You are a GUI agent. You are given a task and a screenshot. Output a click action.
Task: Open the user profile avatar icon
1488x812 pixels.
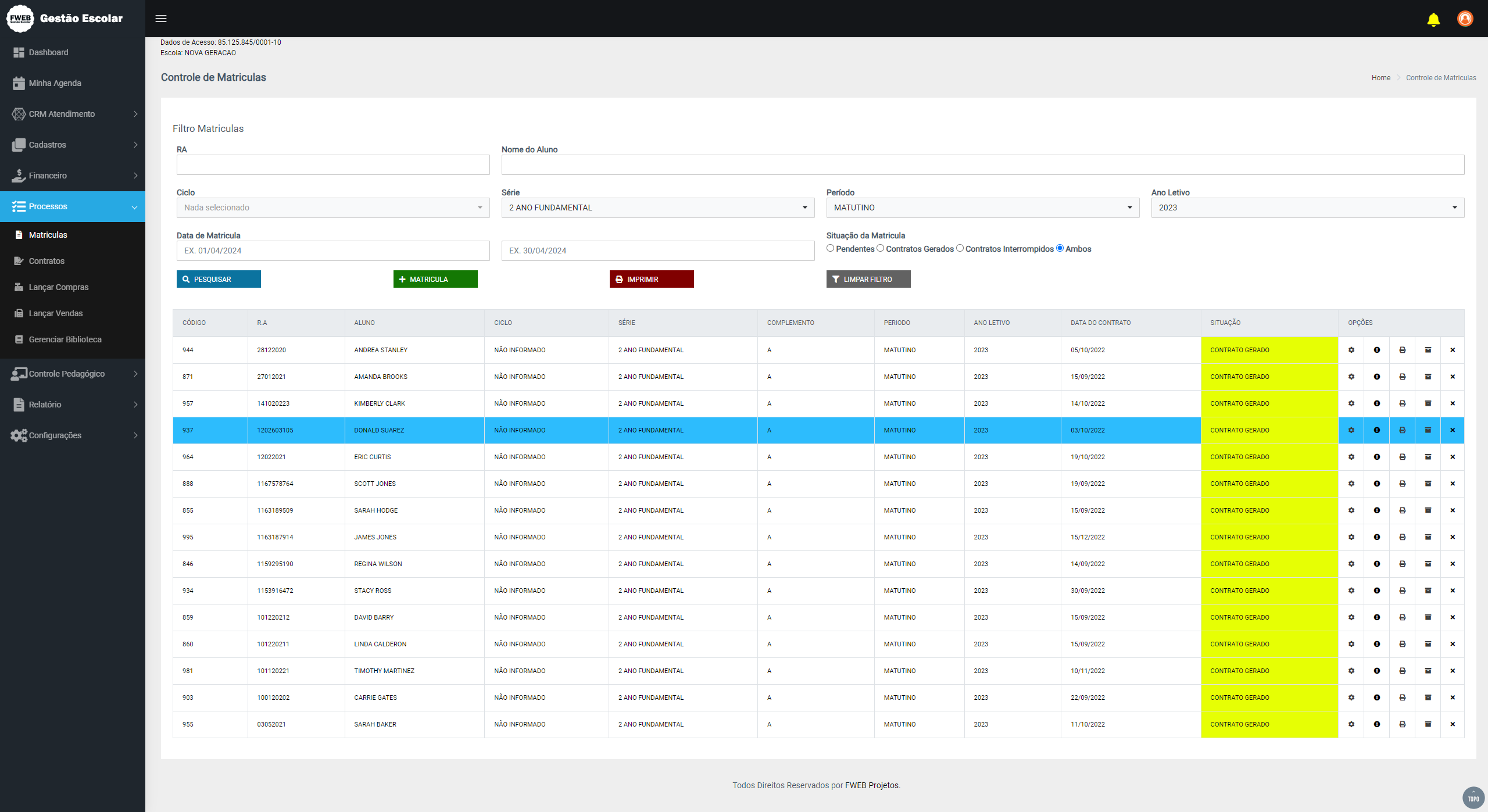[x=1465, y=19]
